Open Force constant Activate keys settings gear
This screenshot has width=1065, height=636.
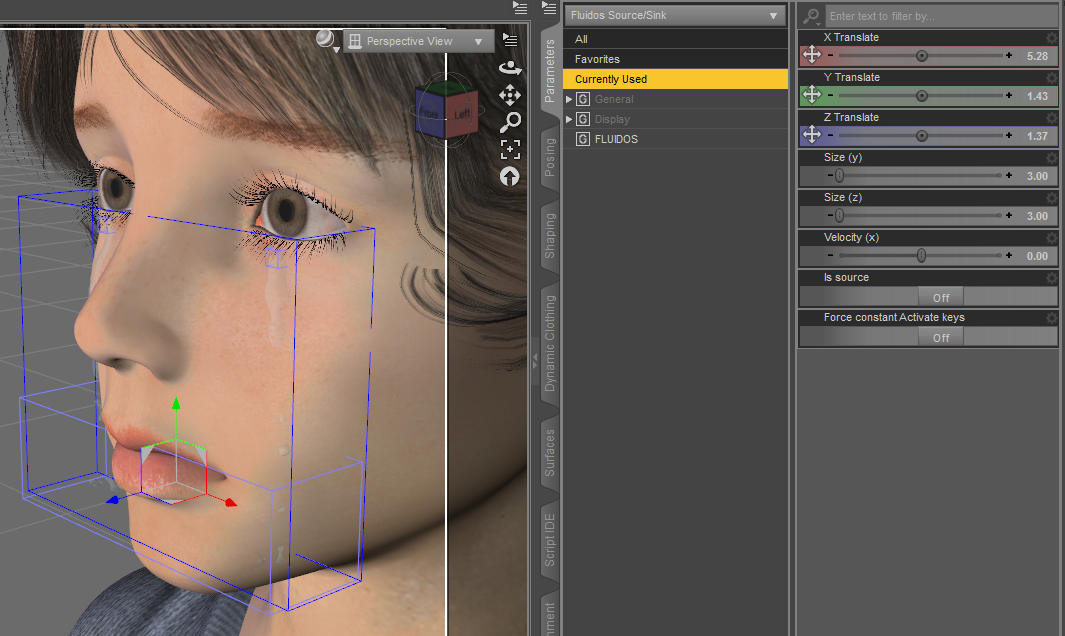[x=1051, y=319]
